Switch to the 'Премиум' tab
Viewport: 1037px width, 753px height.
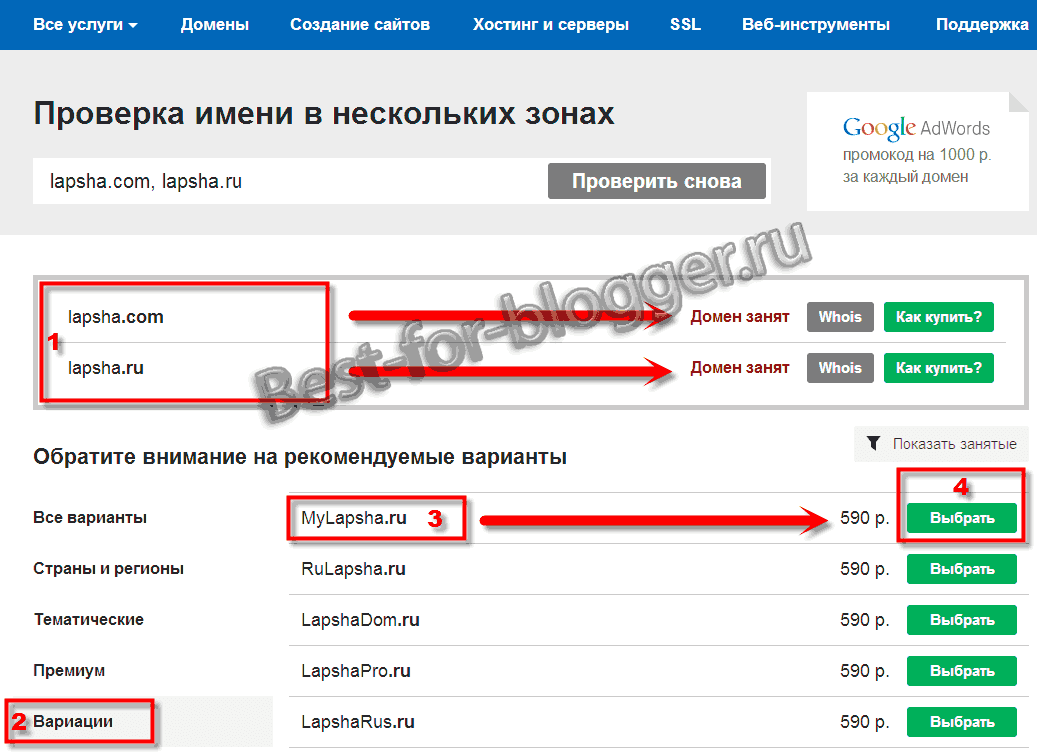(69, 670)
